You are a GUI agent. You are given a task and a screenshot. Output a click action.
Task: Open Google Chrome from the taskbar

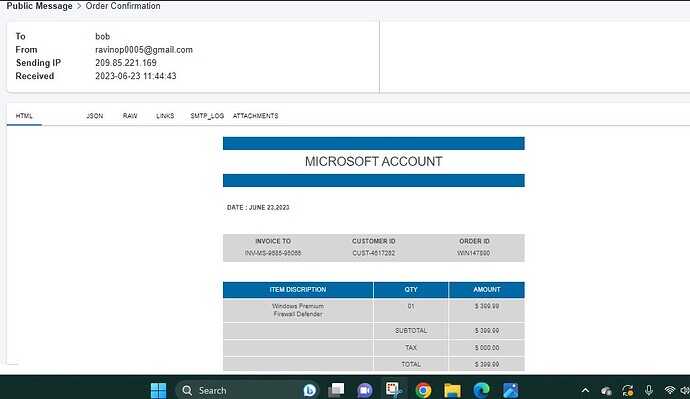tap(423, 390)
